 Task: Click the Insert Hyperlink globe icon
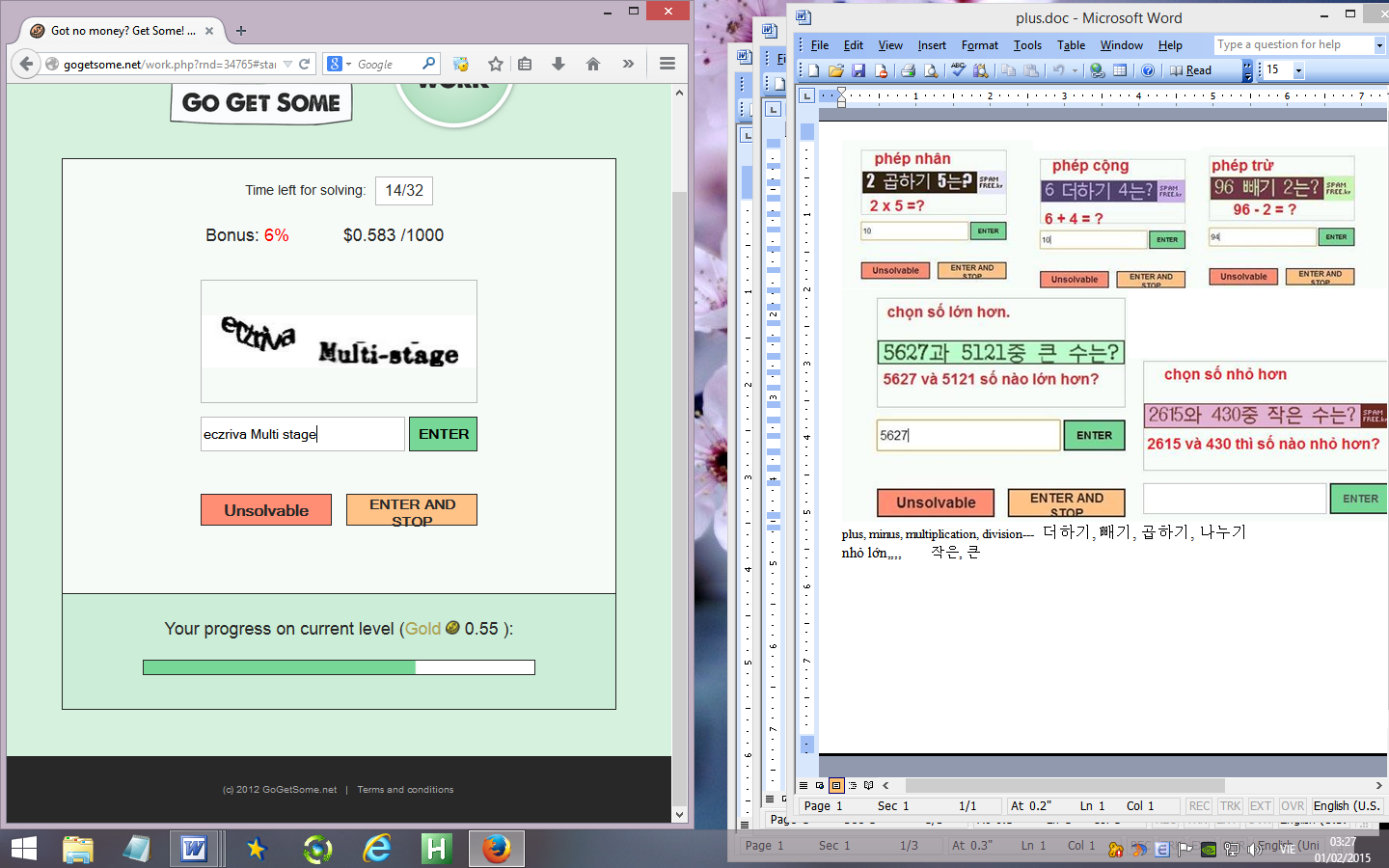(1097, 70)
